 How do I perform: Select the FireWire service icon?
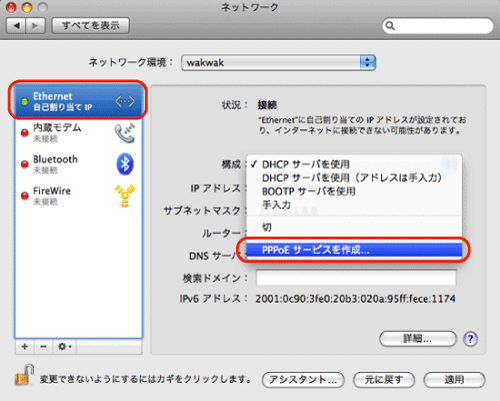[125, 196]
